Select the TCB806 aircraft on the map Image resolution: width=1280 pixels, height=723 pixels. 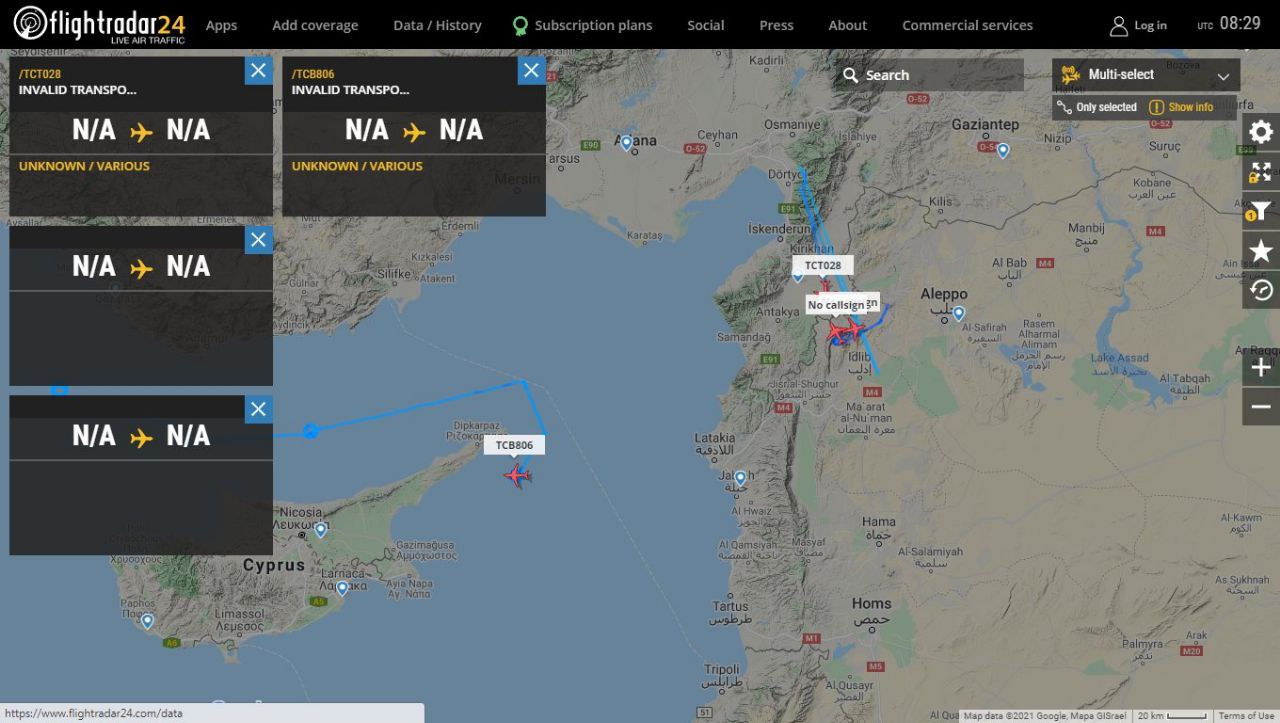click(x=517, y=475)
